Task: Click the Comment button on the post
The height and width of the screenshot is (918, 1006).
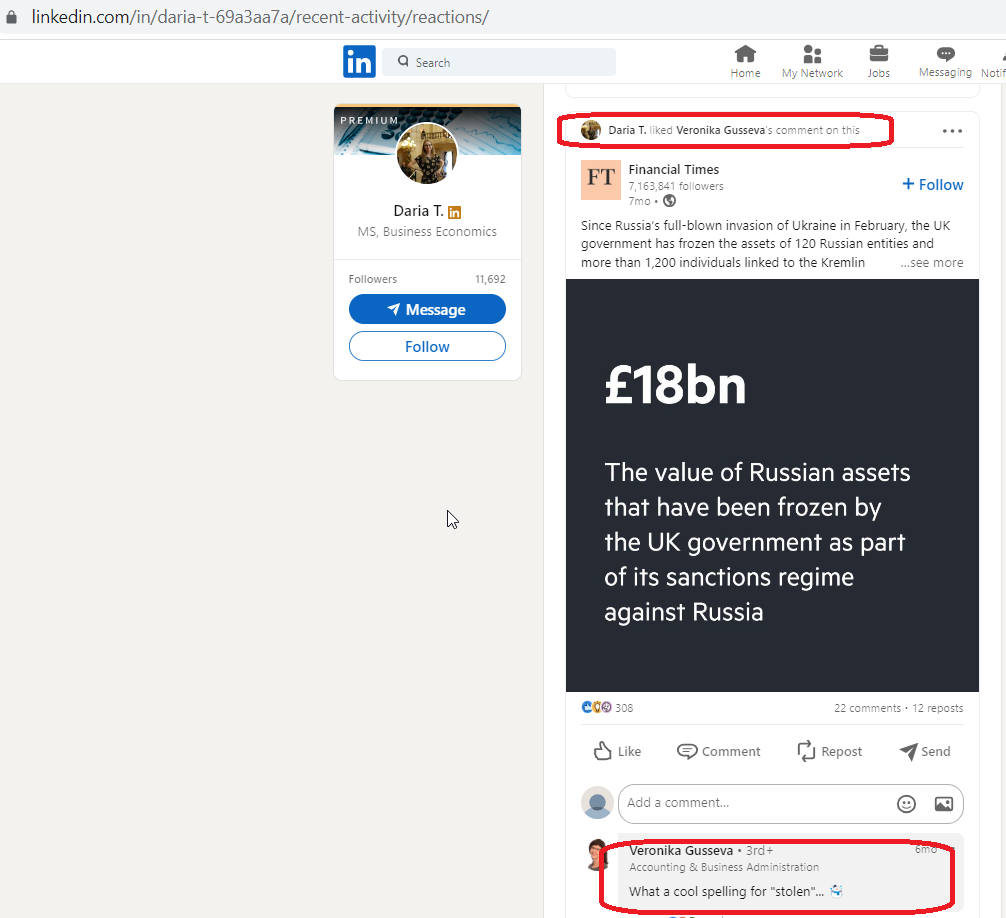Action: (719, 751)
